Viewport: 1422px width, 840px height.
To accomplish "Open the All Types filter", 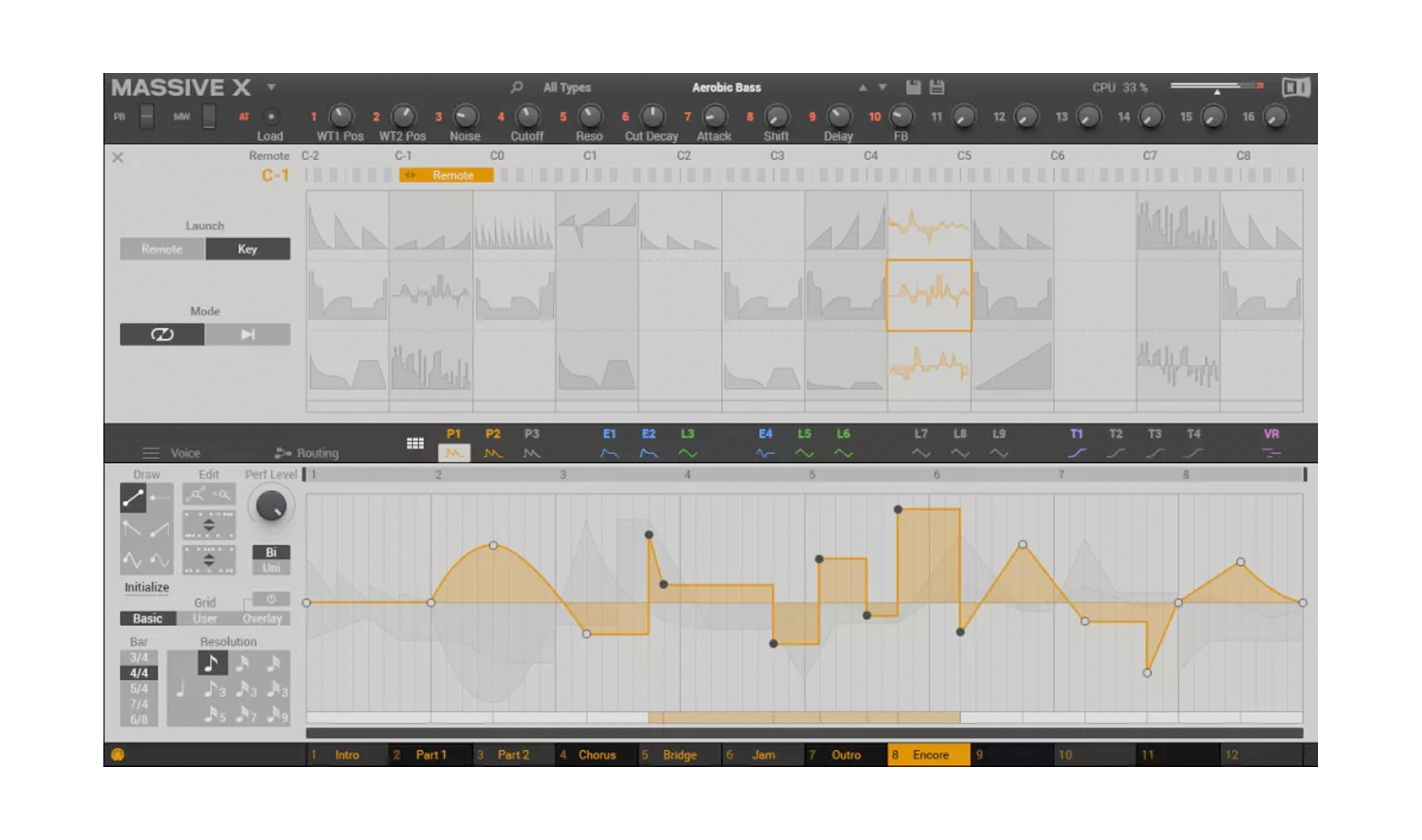I will (x=566, y=87).
